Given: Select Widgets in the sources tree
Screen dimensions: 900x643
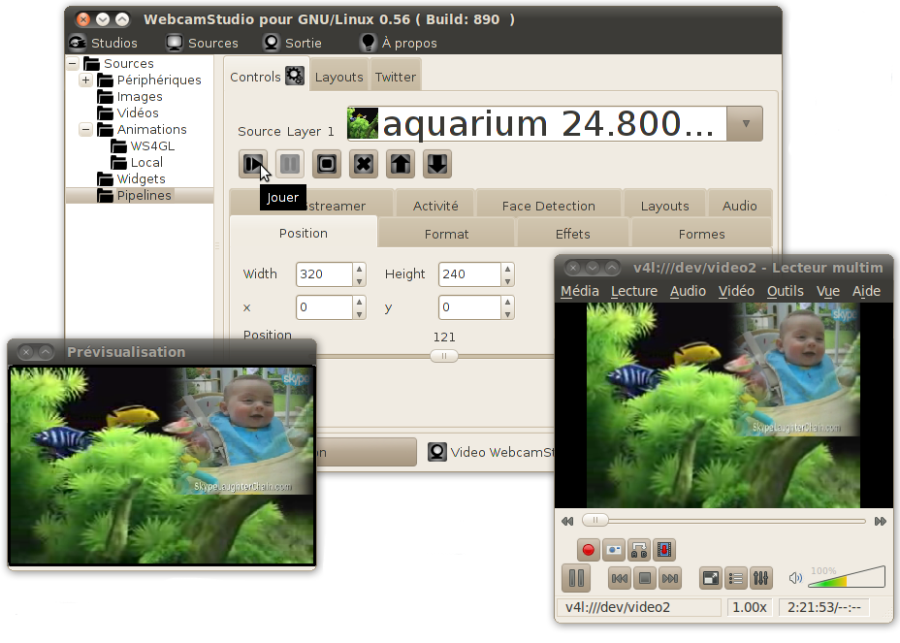Looking at the screenshot, I should tap(141, 179).
